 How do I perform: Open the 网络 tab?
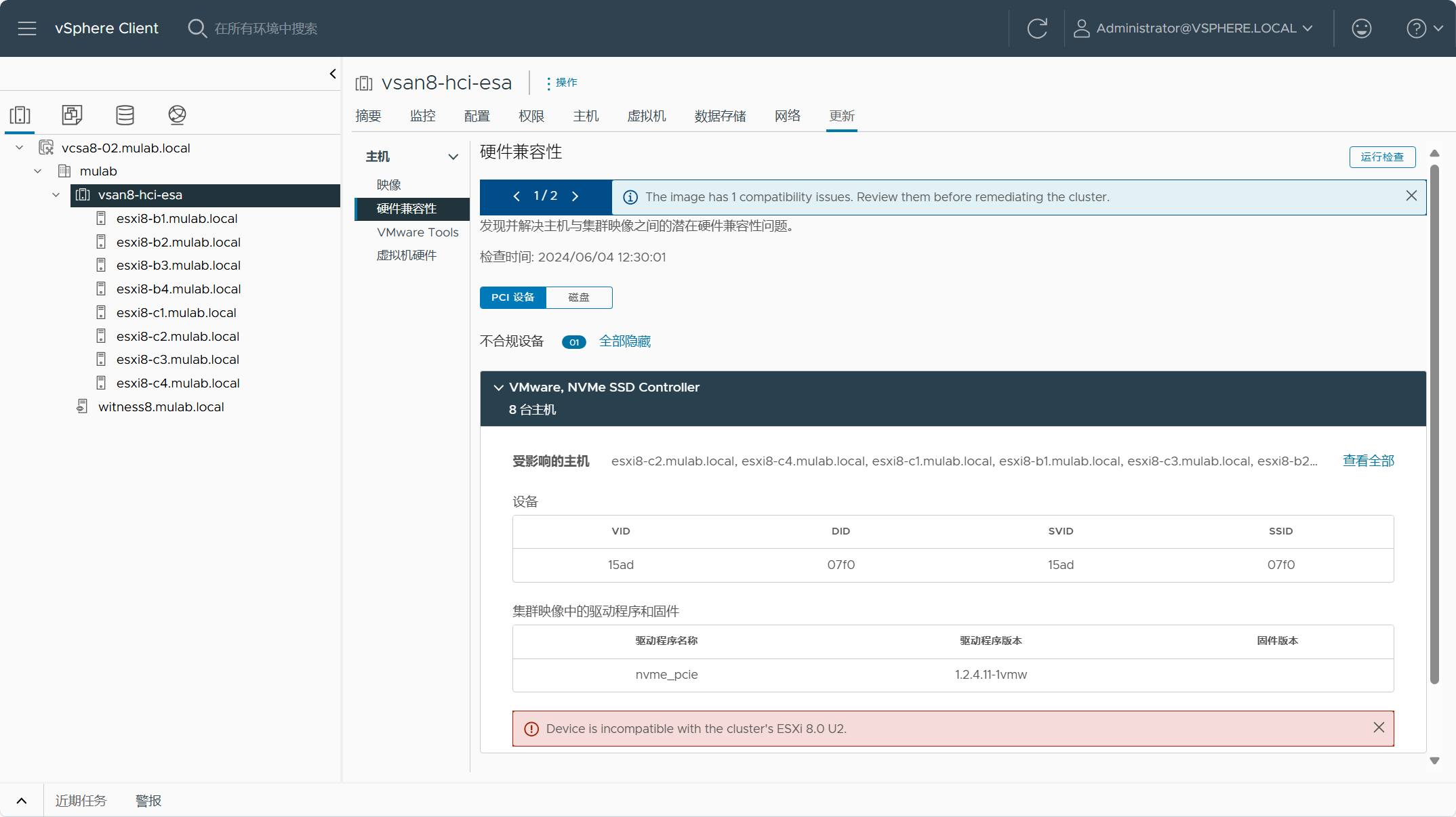pyautogui.click(x=787, y=116)
